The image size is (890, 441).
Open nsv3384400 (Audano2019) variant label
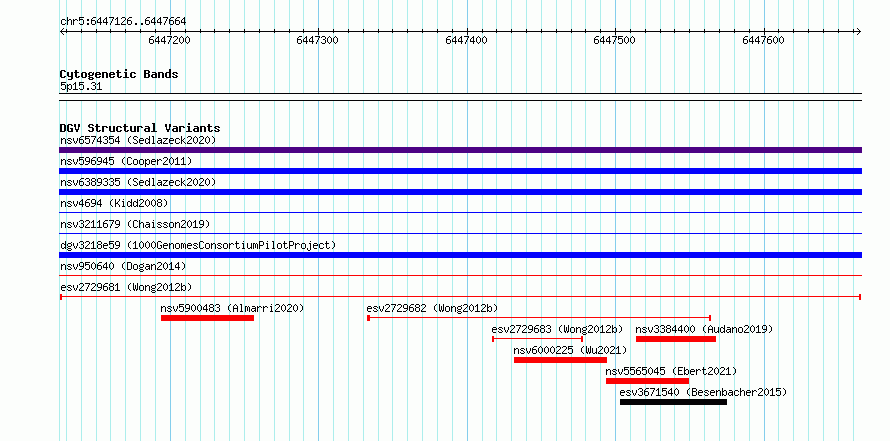[704, 329]
